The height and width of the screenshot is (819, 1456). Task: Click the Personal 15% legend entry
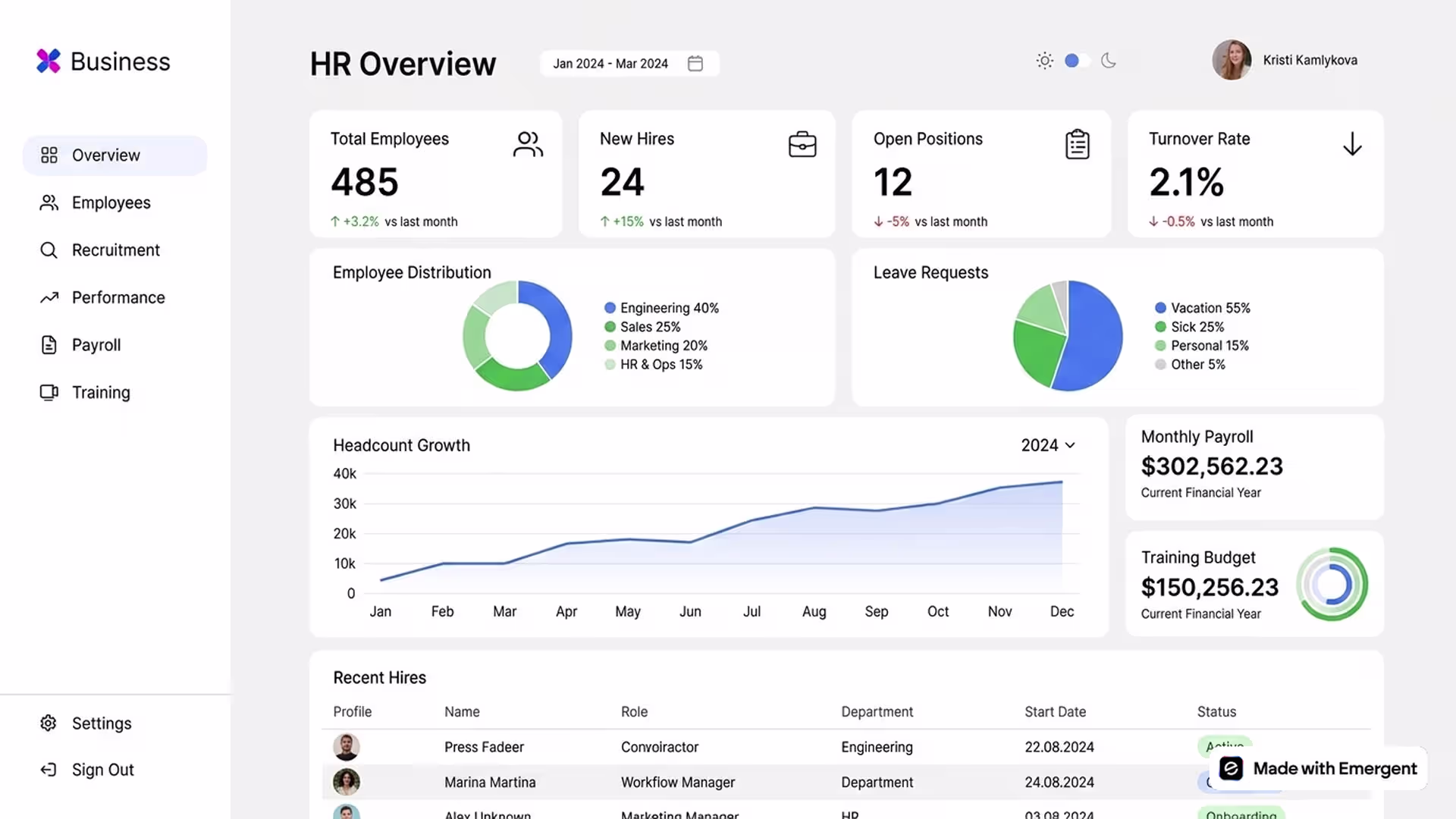coord(1201,346)
